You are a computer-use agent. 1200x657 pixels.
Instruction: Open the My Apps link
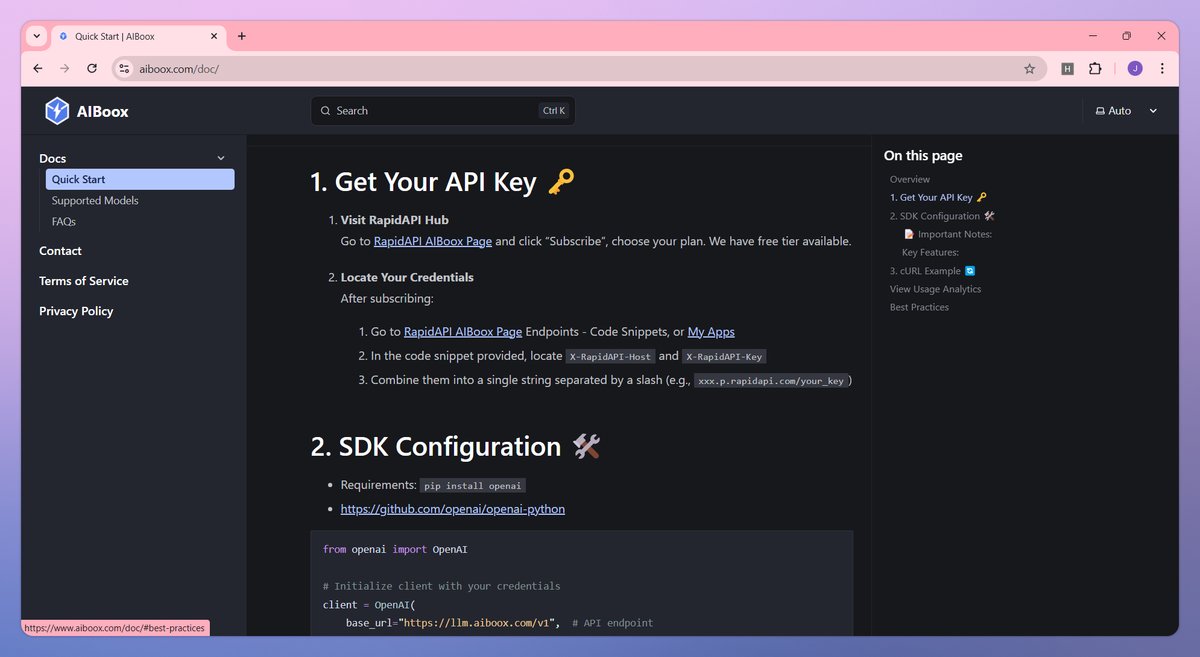coord(711,332)
